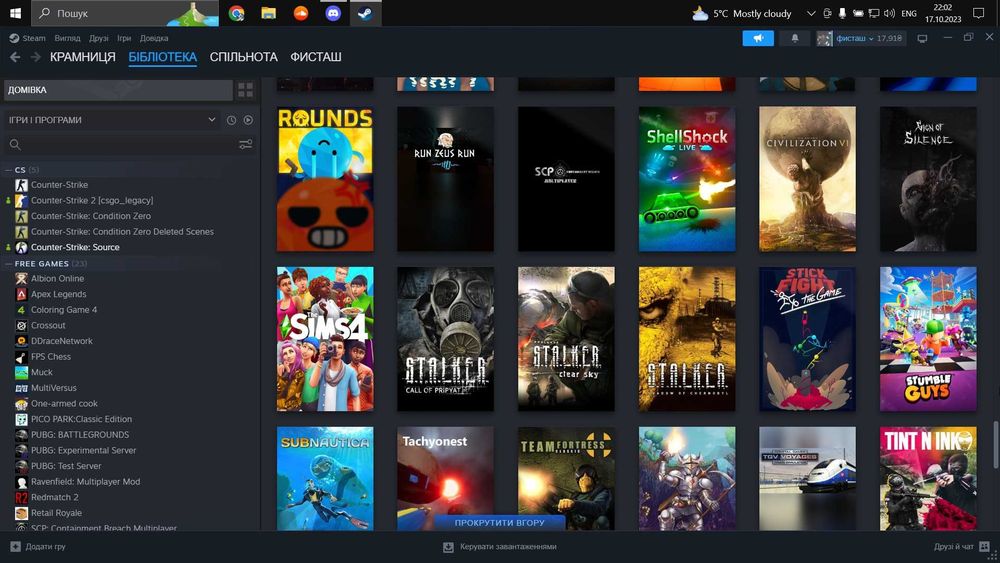
Task: Select The Sims 4 cover
Action: (325, 339)
